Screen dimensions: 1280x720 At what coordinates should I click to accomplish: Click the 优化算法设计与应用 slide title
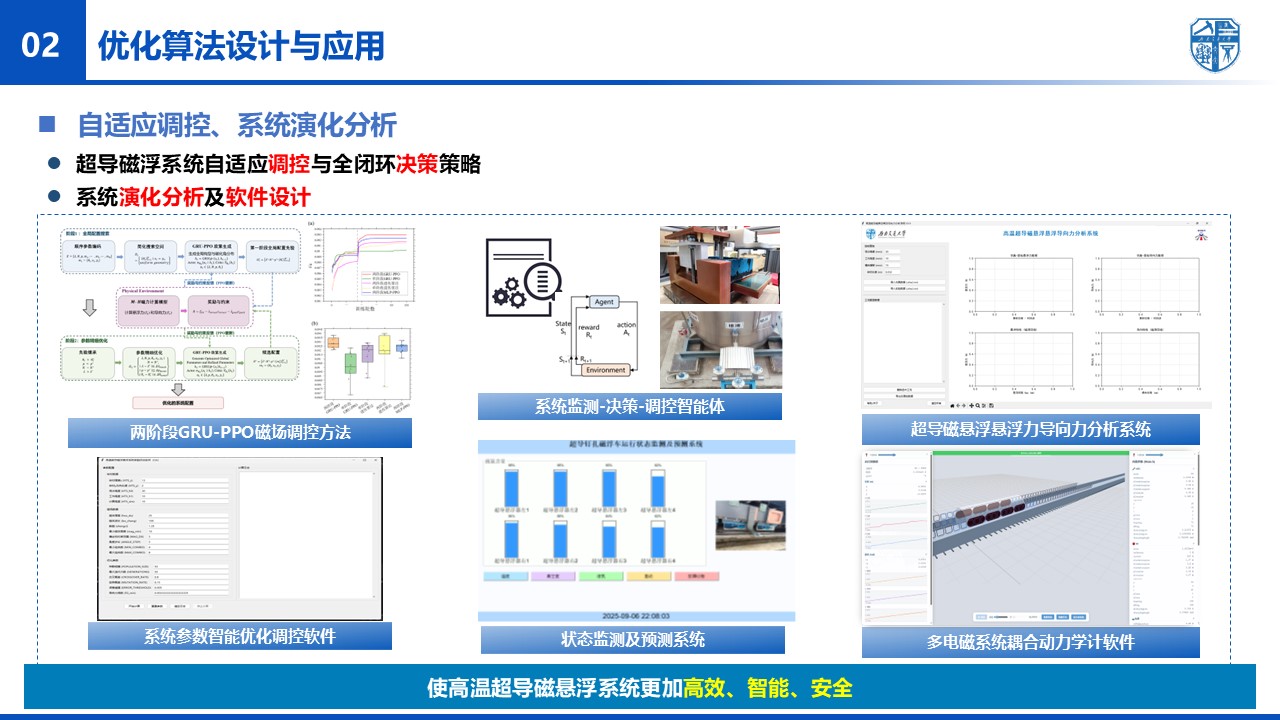[x=241, y=46]
